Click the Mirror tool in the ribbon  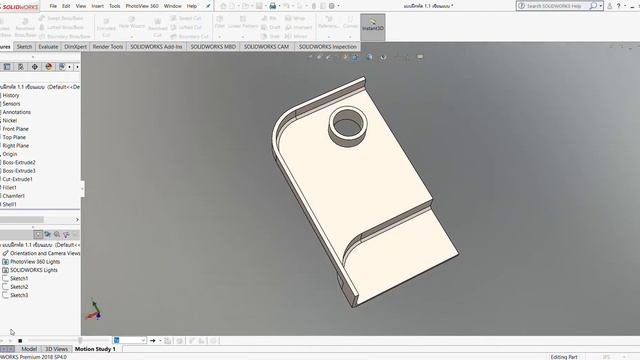coord(296,36)
